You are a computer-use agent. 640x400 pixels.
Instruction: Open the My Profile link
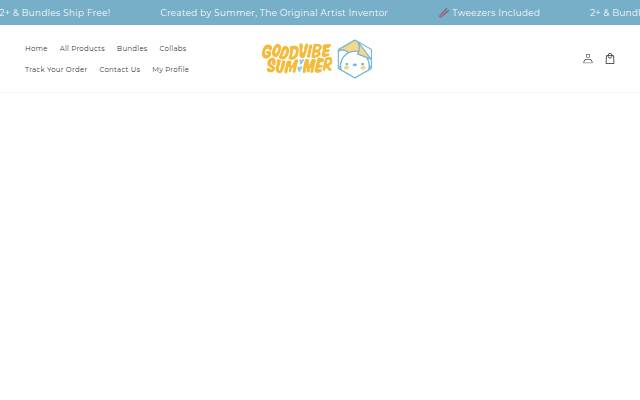(x=170, y=69)
